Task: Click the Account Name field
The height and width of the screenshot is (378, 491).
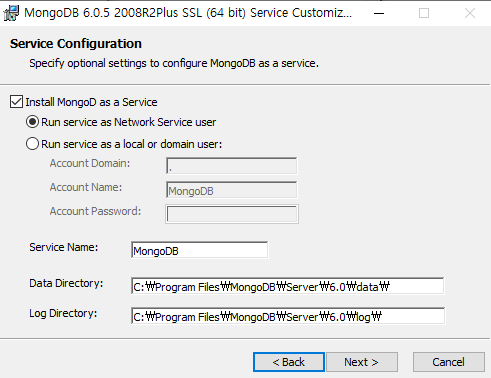Action: 231,190
